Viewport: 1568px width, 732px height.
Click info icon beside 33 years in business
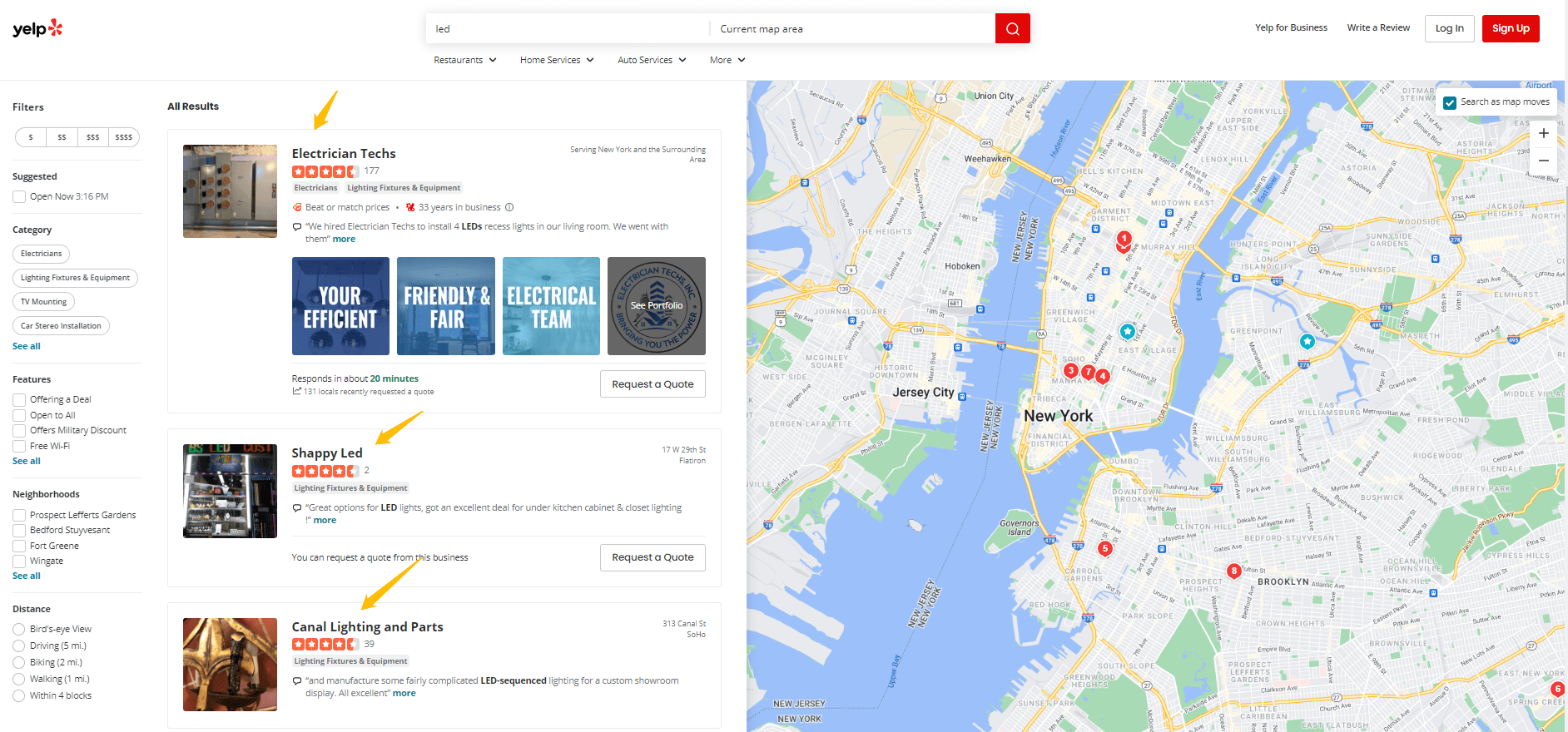[509, 207]
